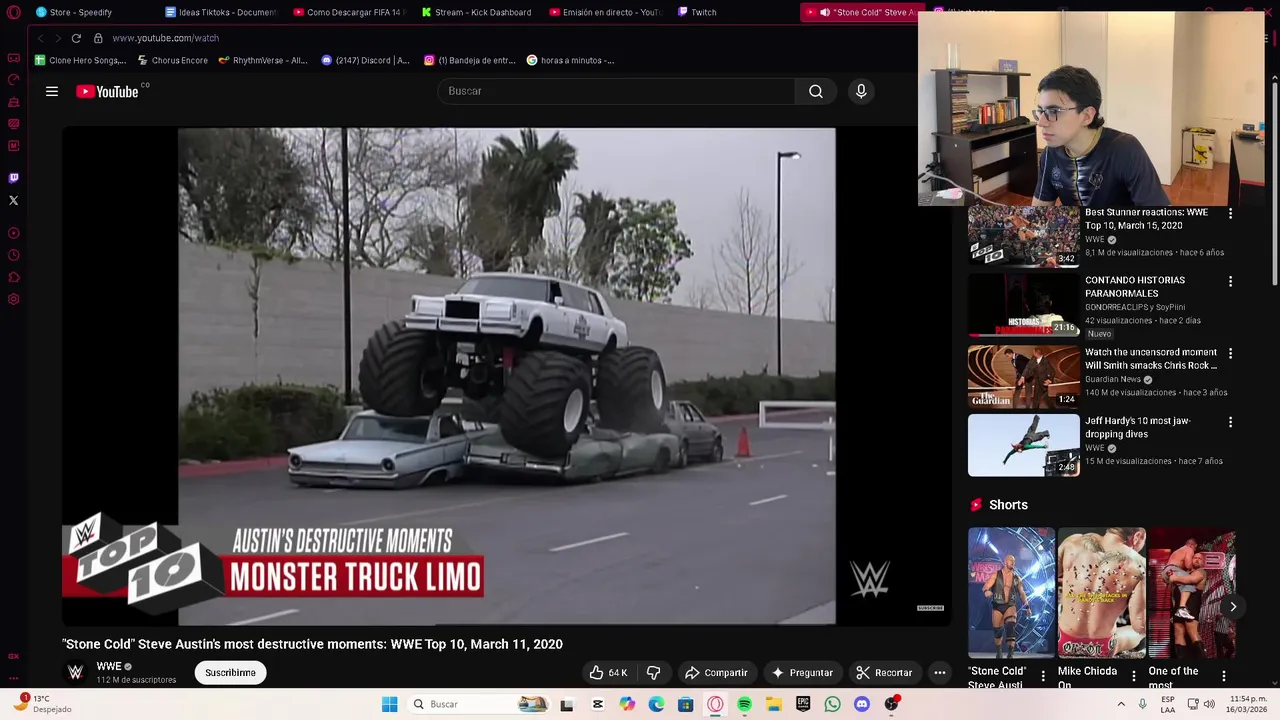Open History clock icon in sidebar
Image resolution: width=1280 pixels, height=720 pixels.
[x=13, y=255]
